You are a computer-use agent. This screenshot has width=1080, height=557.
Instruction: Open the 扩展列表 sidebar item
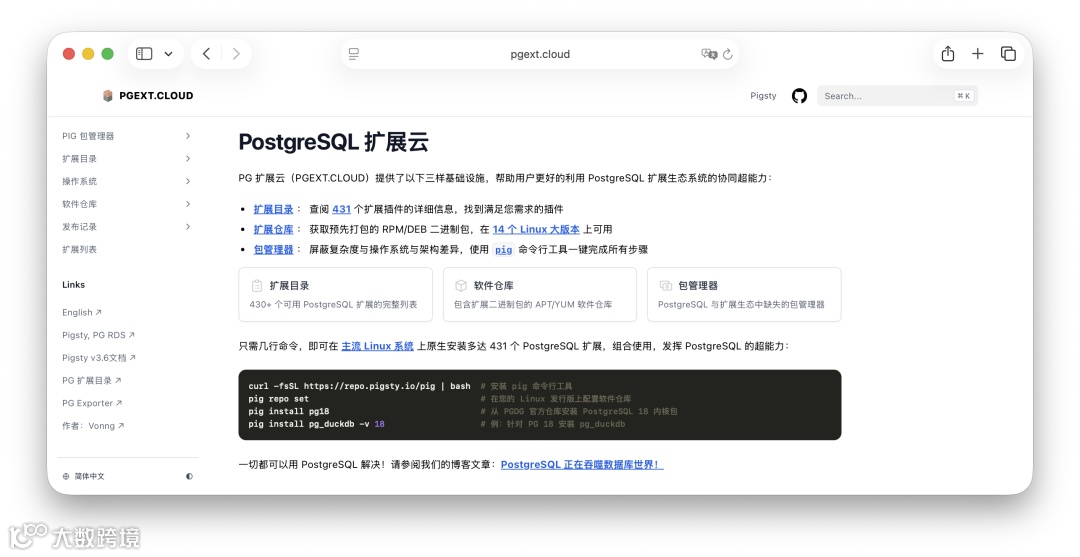[79, 249]
